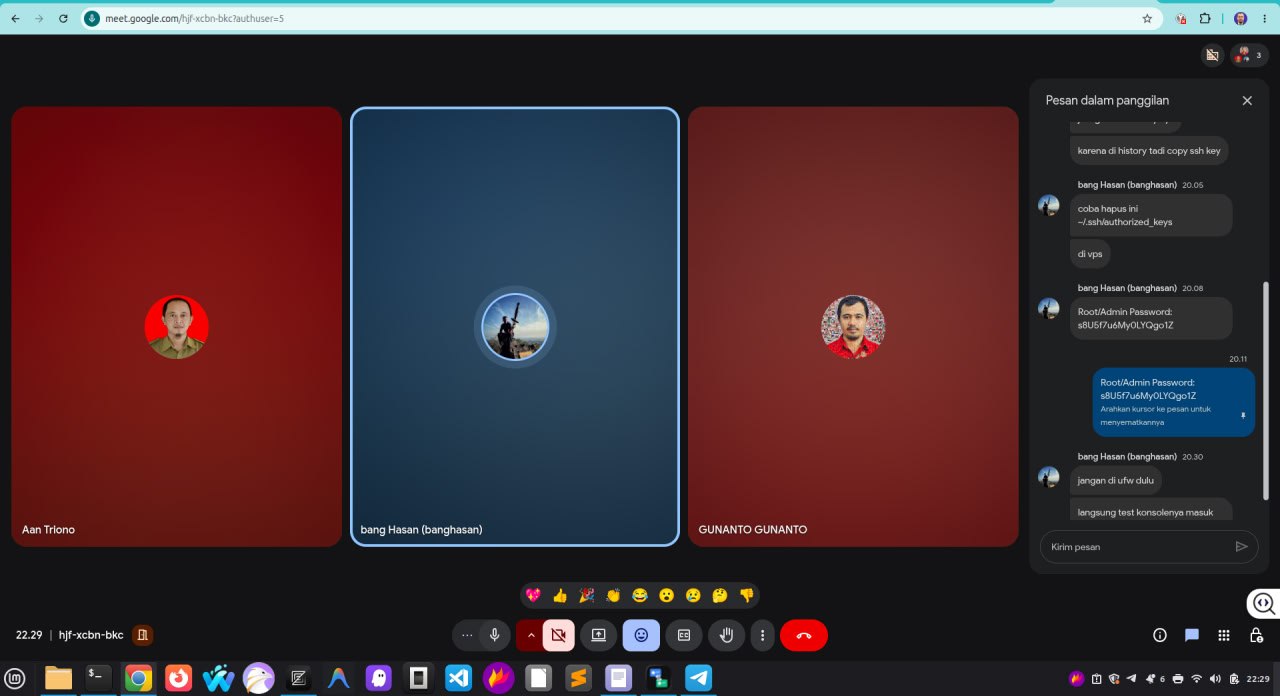This screenshot has height=696, width=1280.
Task: Send the laughing with tears reaction
Action: click(x=640, y=595)
